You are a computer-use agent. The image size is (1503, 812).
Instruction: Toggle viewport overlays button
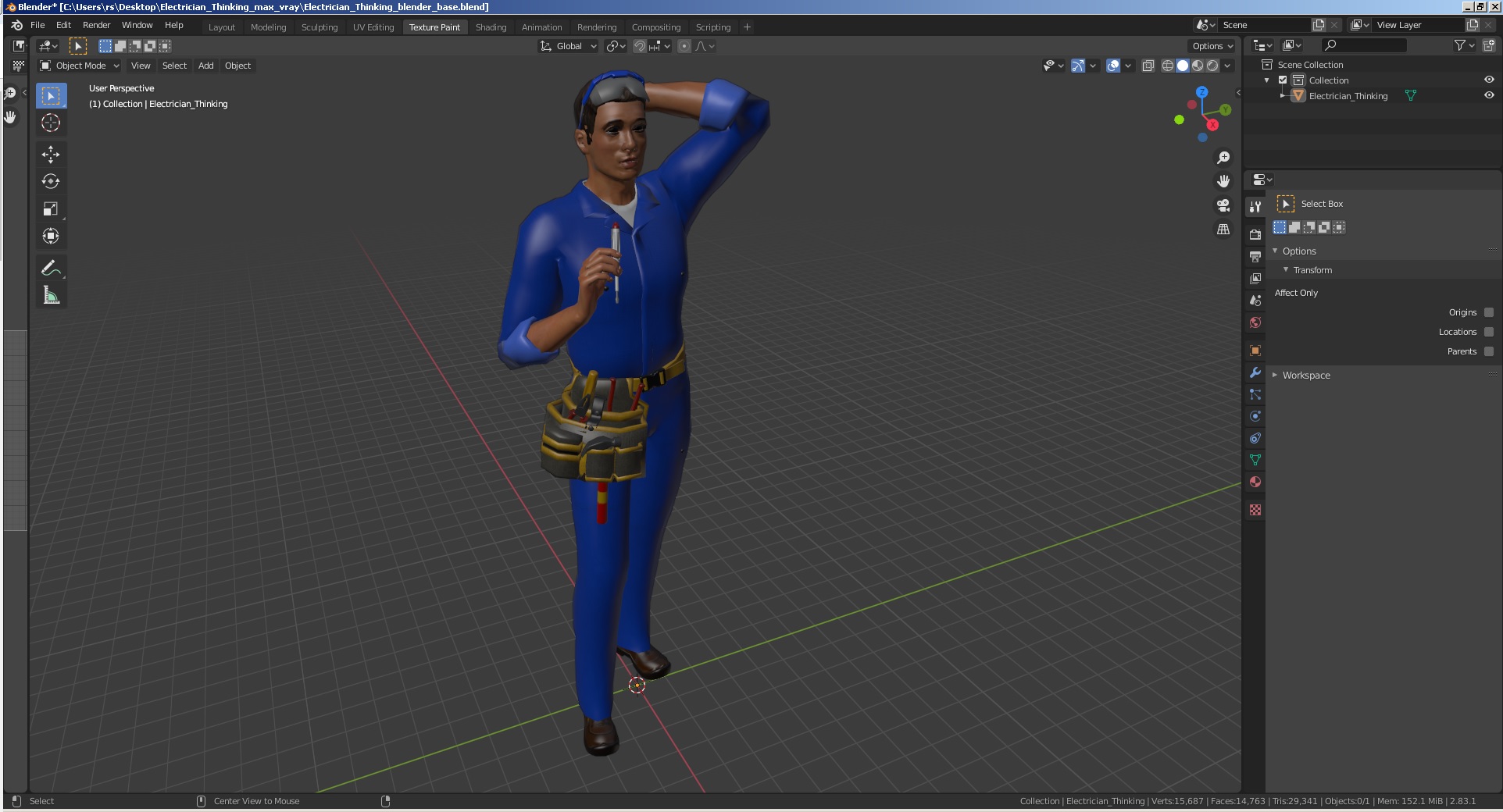click(1113, 66)
